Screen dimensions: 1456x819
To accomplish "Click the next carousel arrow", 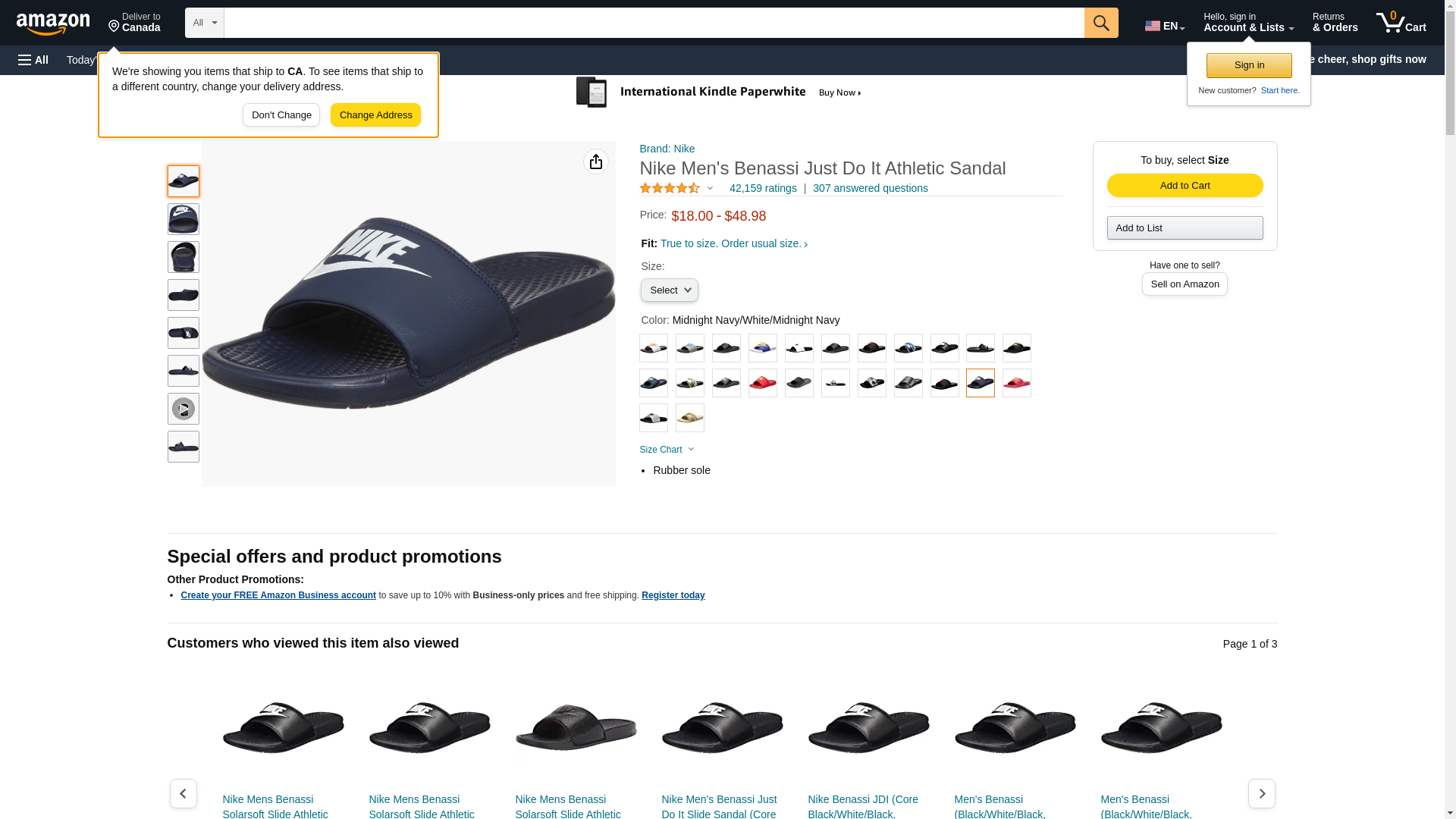I will pos(1261,793).
